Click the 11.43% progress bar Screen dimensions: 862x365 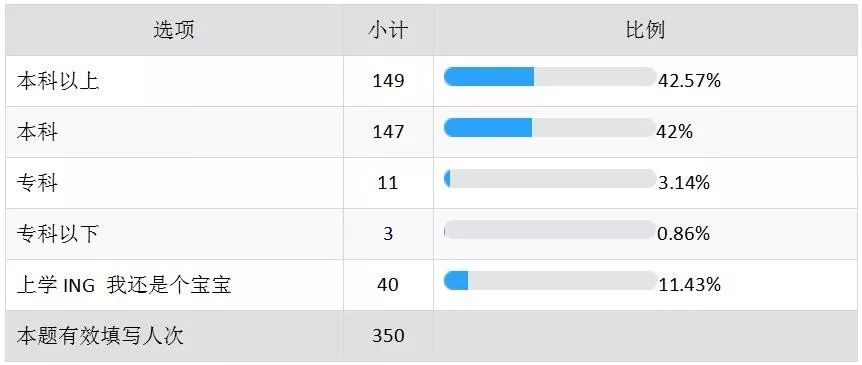point(550,280)
